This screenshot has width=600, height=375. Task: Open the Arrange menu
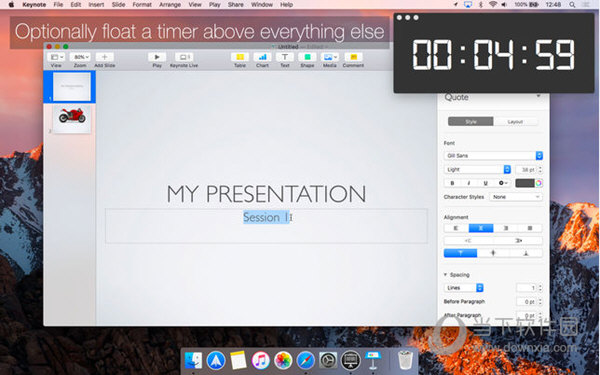pyautogui.click(x=170, y=5)
